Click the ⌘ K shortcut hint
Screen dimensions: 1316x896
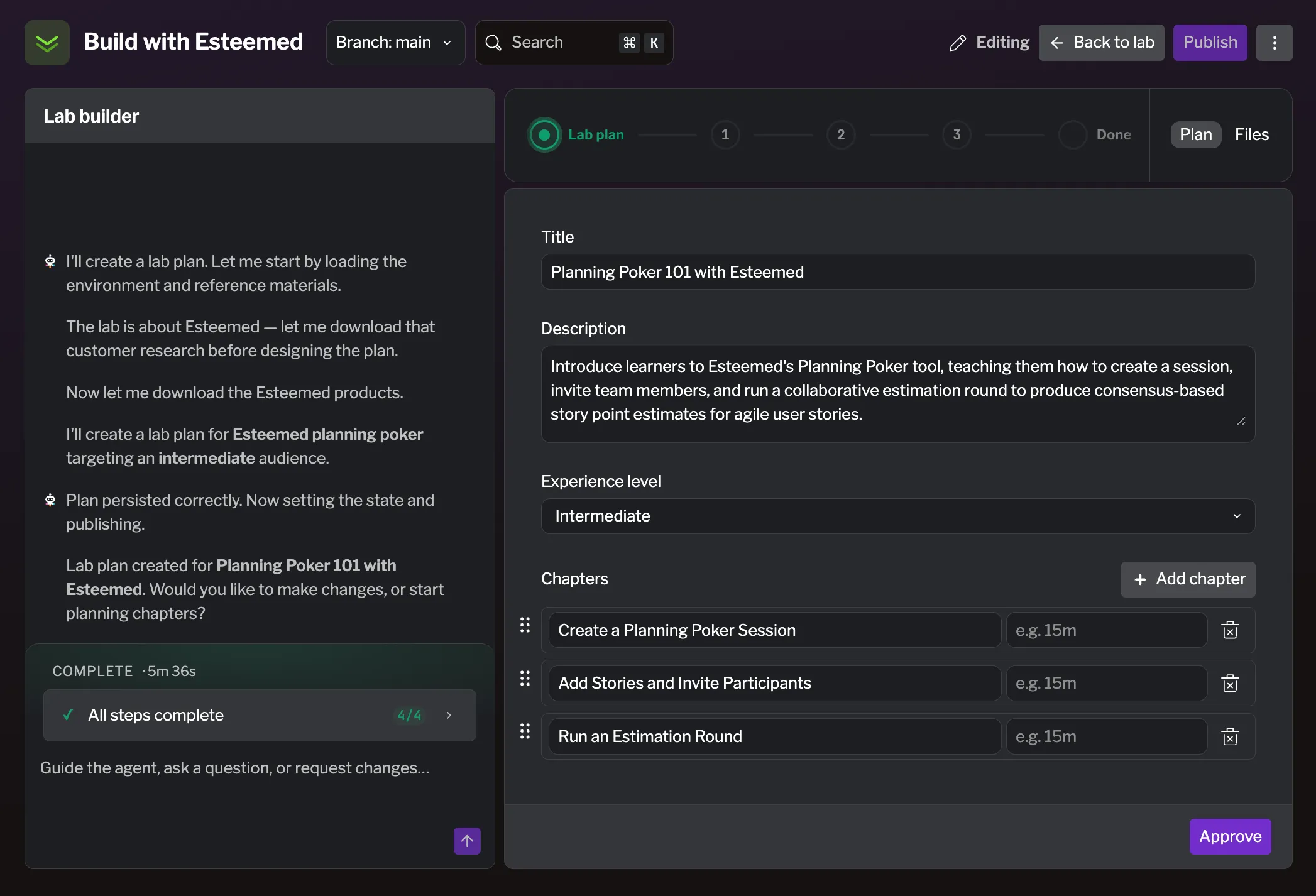[x=642, y=43]
